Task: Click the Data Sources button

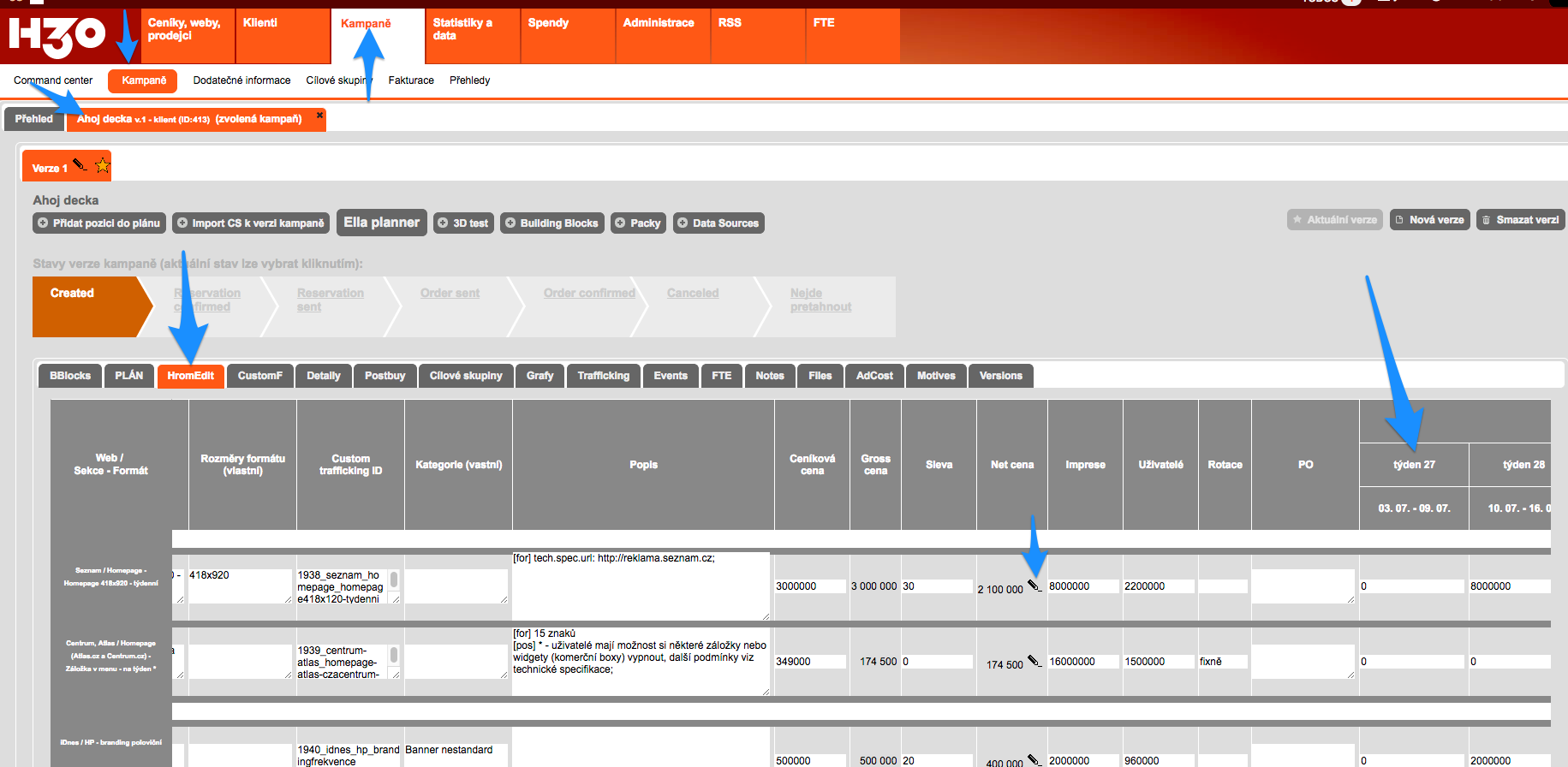Action: click(718, 223)
